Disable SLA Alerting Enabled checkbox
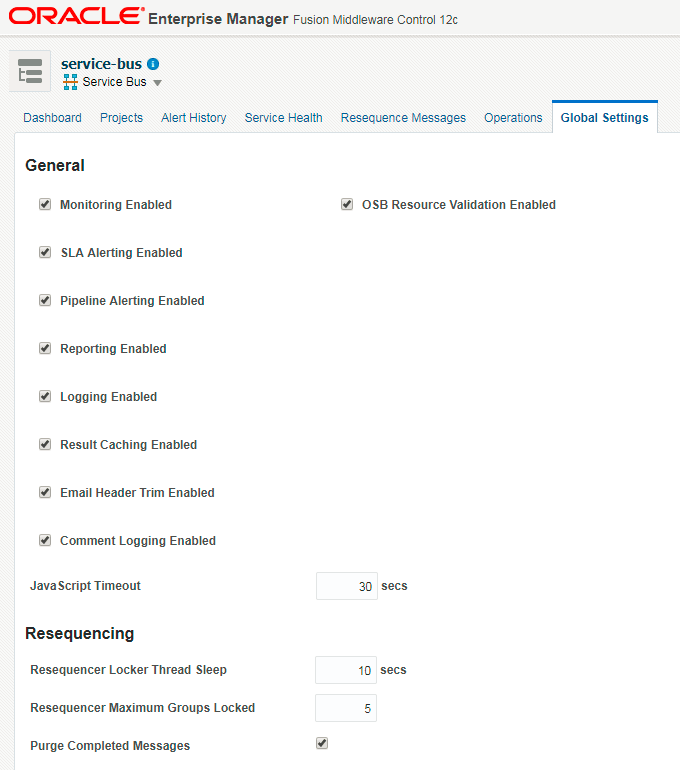Screen dimensions: 680x770 click(45, 252)
